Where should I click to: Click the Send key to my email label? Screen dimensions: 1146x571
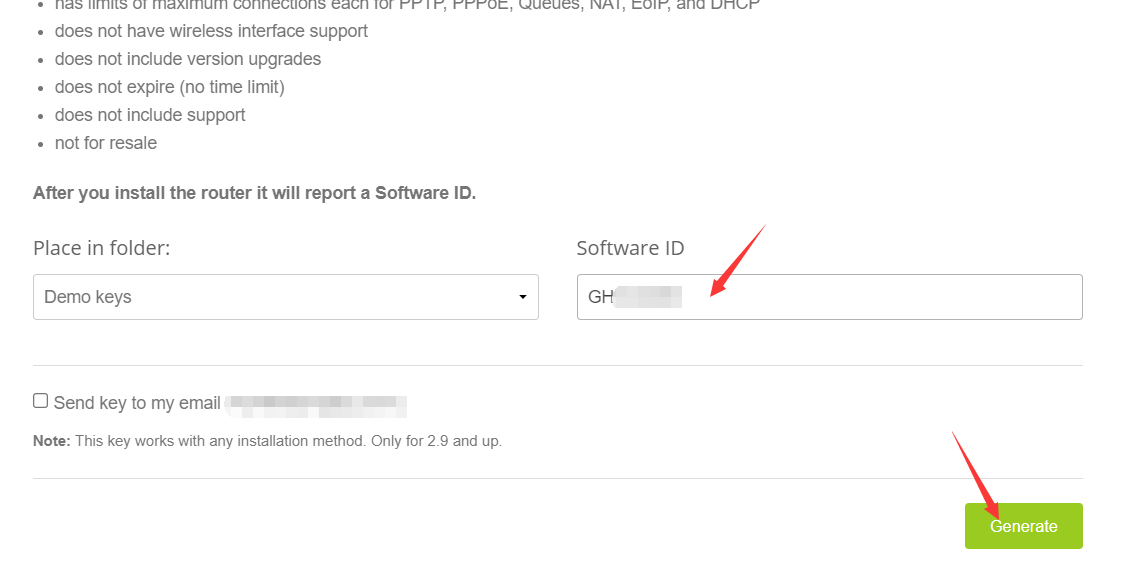[x=137, y=403]
